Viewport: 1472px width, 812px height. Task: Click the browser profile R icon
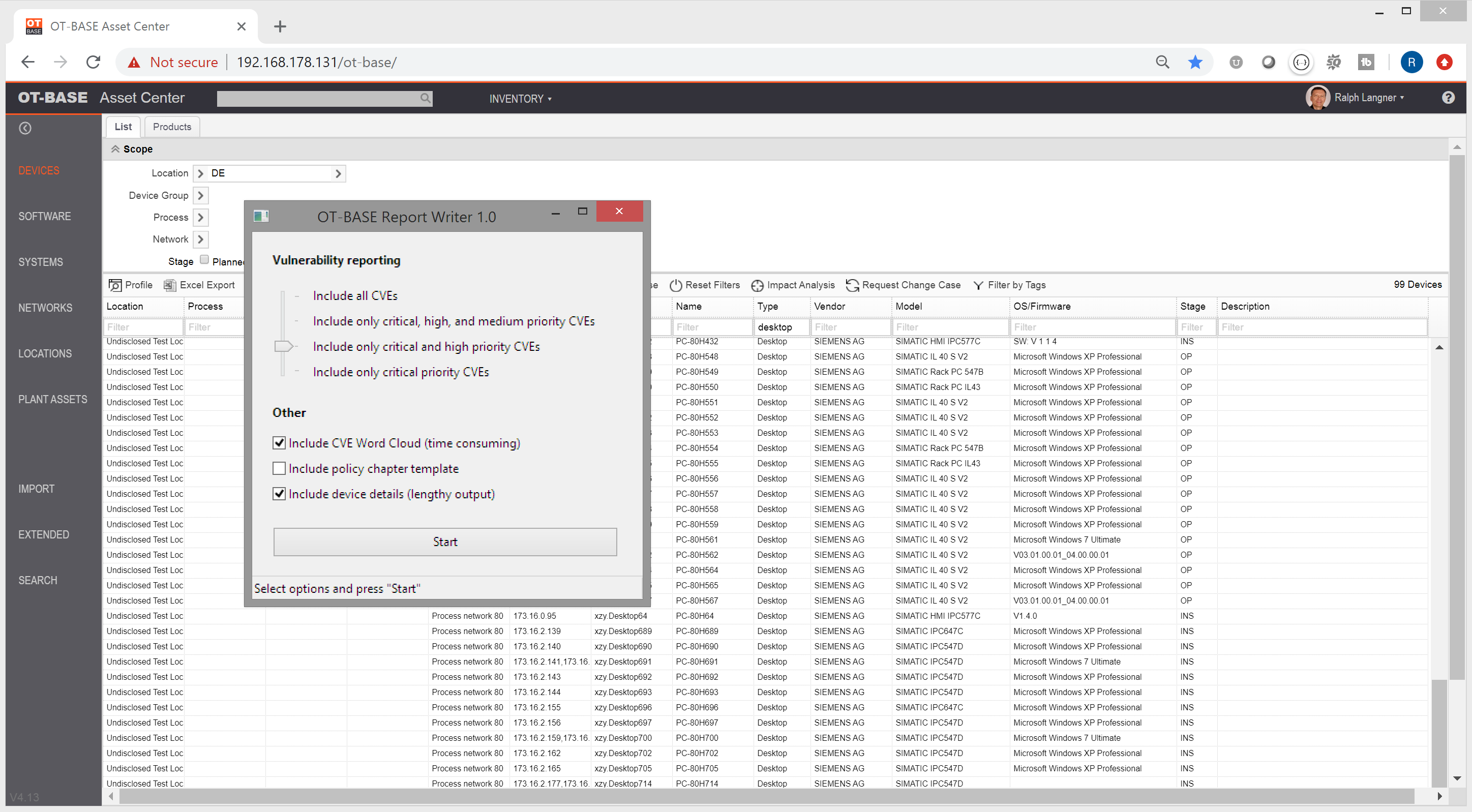pos(1411,62)
